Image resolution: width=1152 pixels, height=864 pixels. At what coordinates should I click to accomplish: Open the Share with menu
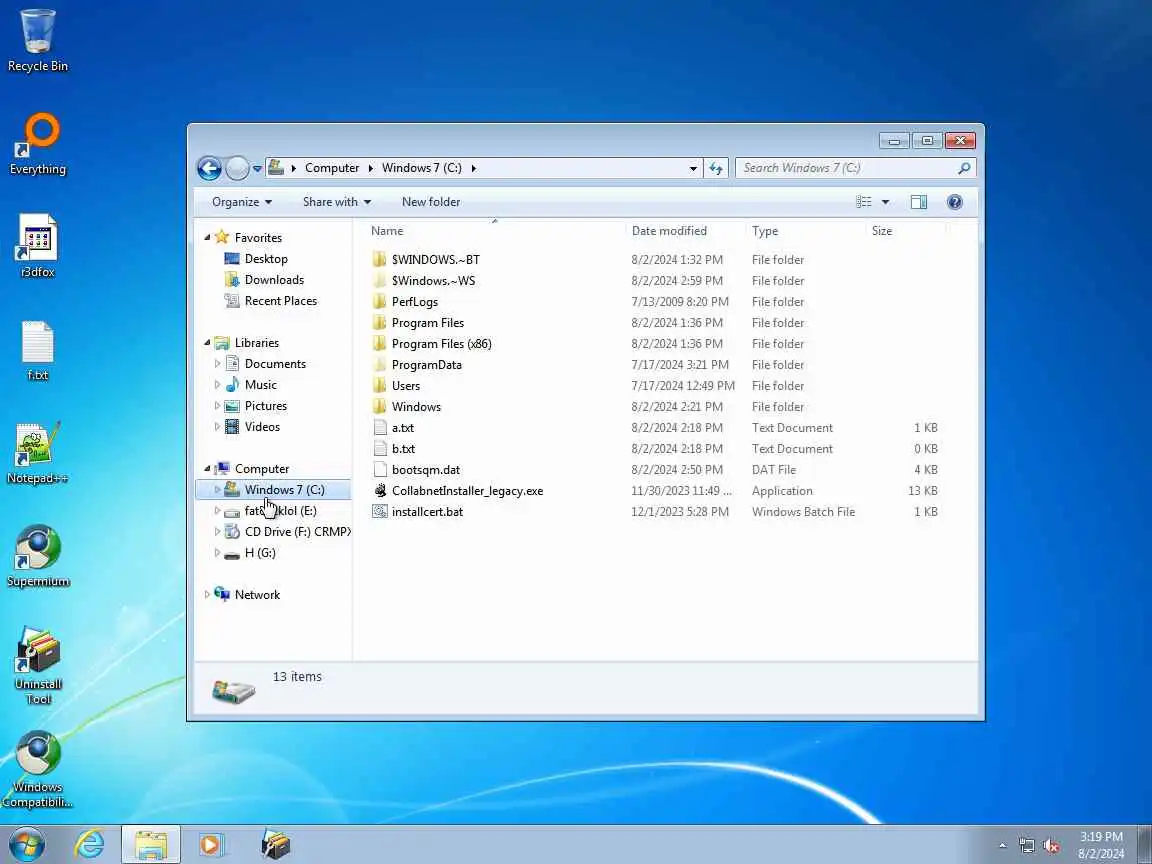point(336,202)
